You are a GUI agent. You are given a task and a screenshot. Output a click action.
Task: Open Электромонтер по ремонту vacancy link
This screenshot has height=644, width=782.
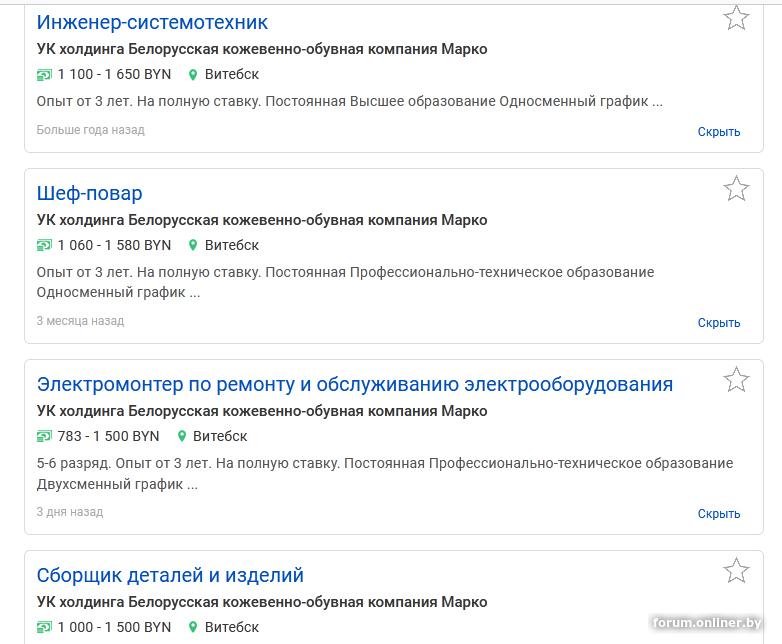(355, 384)
